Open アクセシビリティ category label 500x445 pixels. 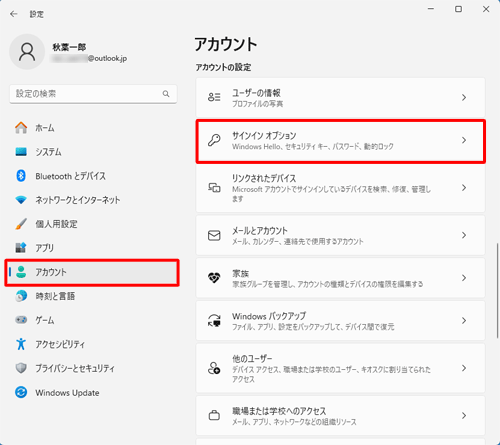point(60,344)
